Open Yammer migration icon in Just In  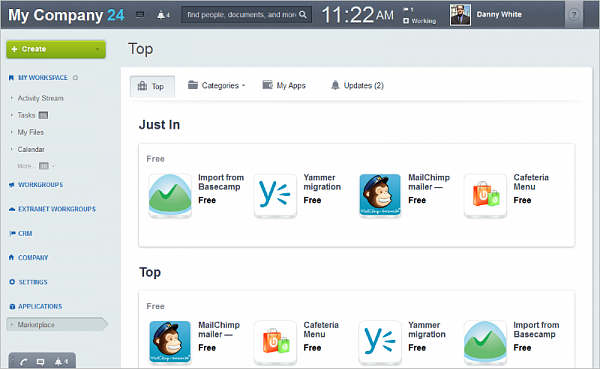275,196
